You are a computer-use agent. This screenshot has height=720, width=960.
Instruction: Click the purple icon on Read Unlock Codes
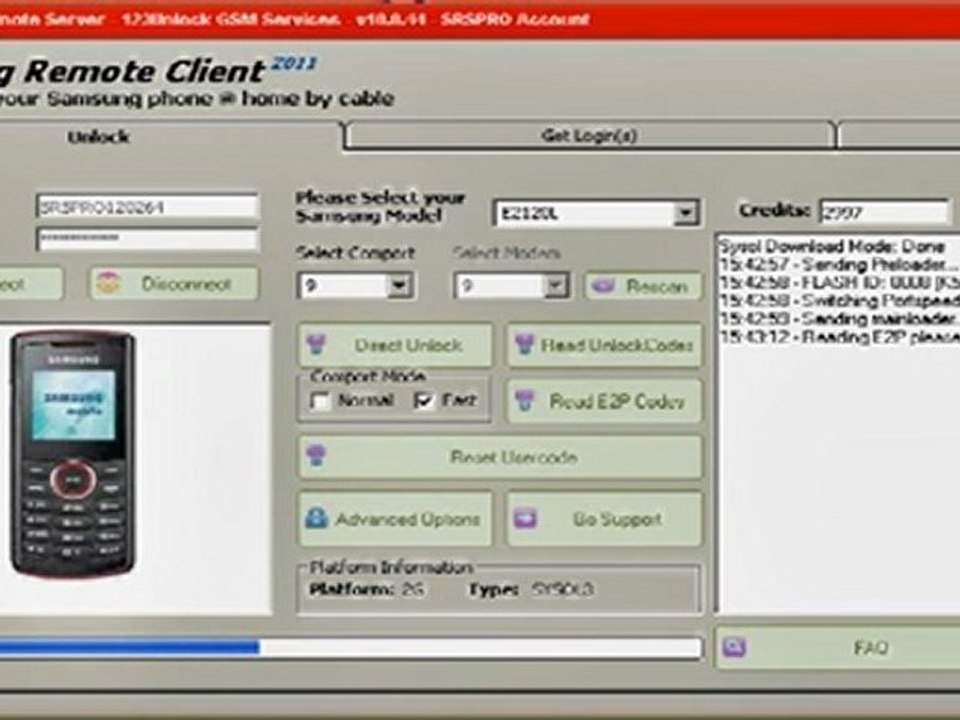(525, 344)
